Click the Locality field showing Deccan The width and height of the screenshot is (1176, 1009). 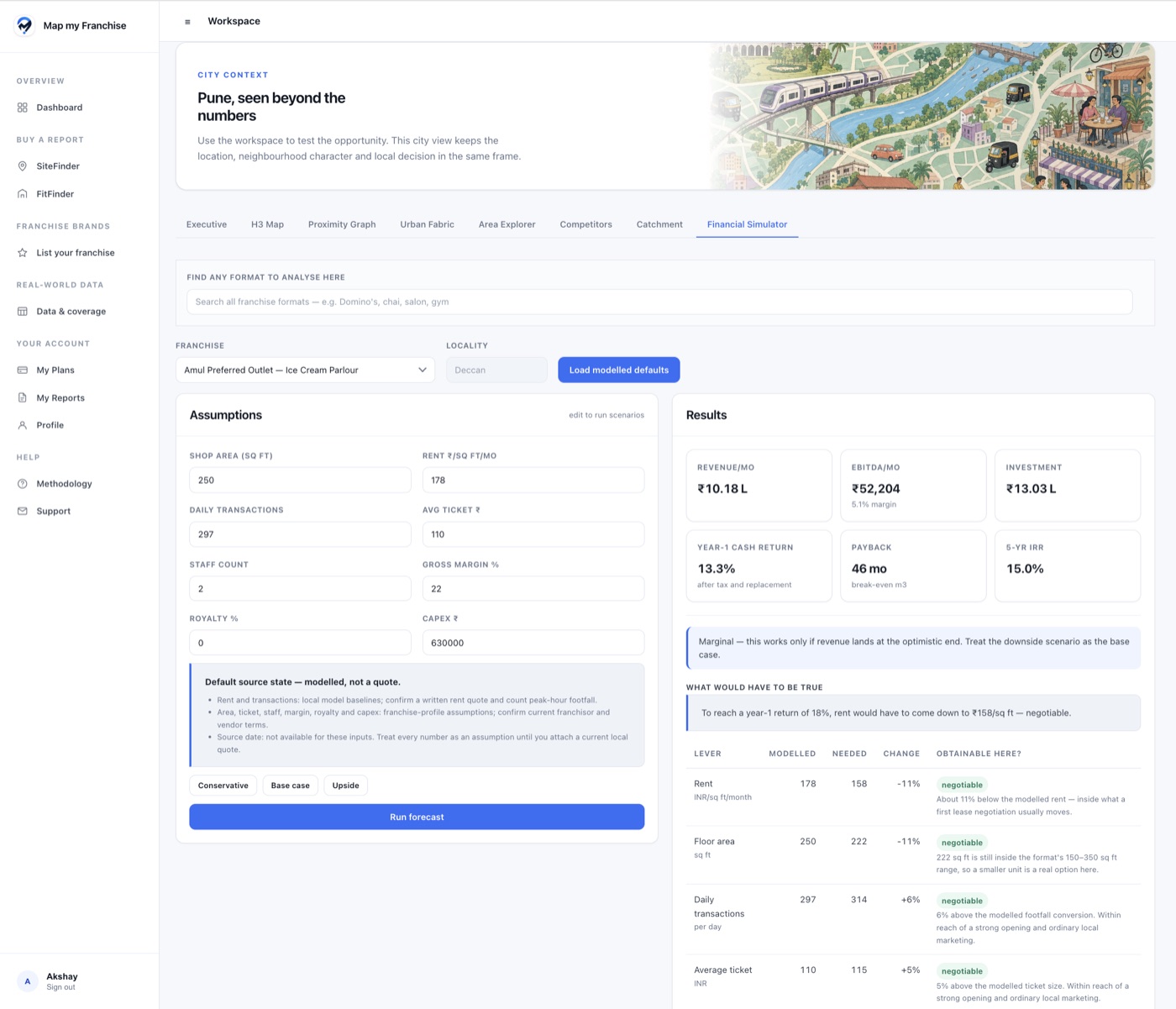click(x=496, y=370)
